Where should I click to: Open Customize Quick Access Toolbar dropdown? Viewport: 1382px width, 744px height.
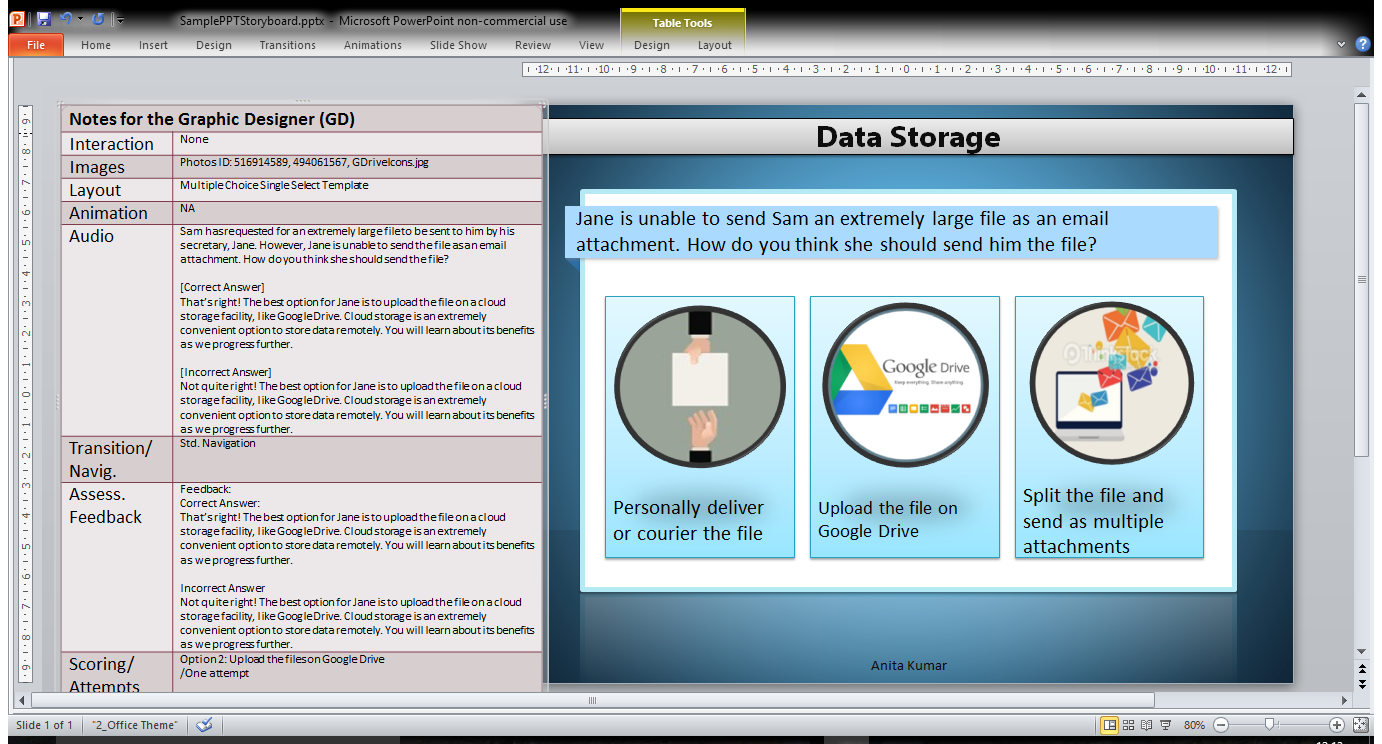click(x=120, y=20)
